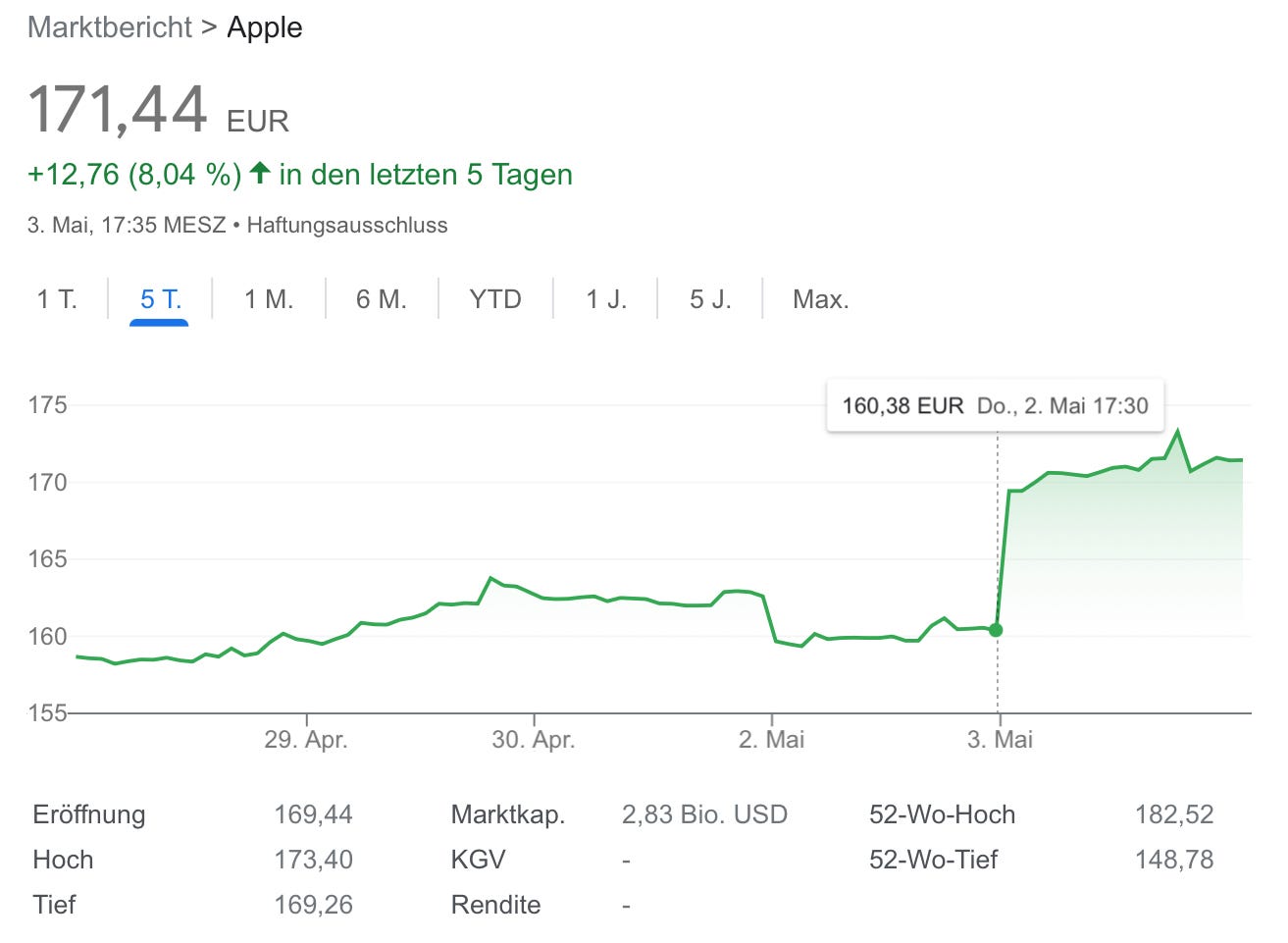This screenshot has width=1288, height=943.
Task: Switch to the 6 M. range tab
Action: click(382, 299)
